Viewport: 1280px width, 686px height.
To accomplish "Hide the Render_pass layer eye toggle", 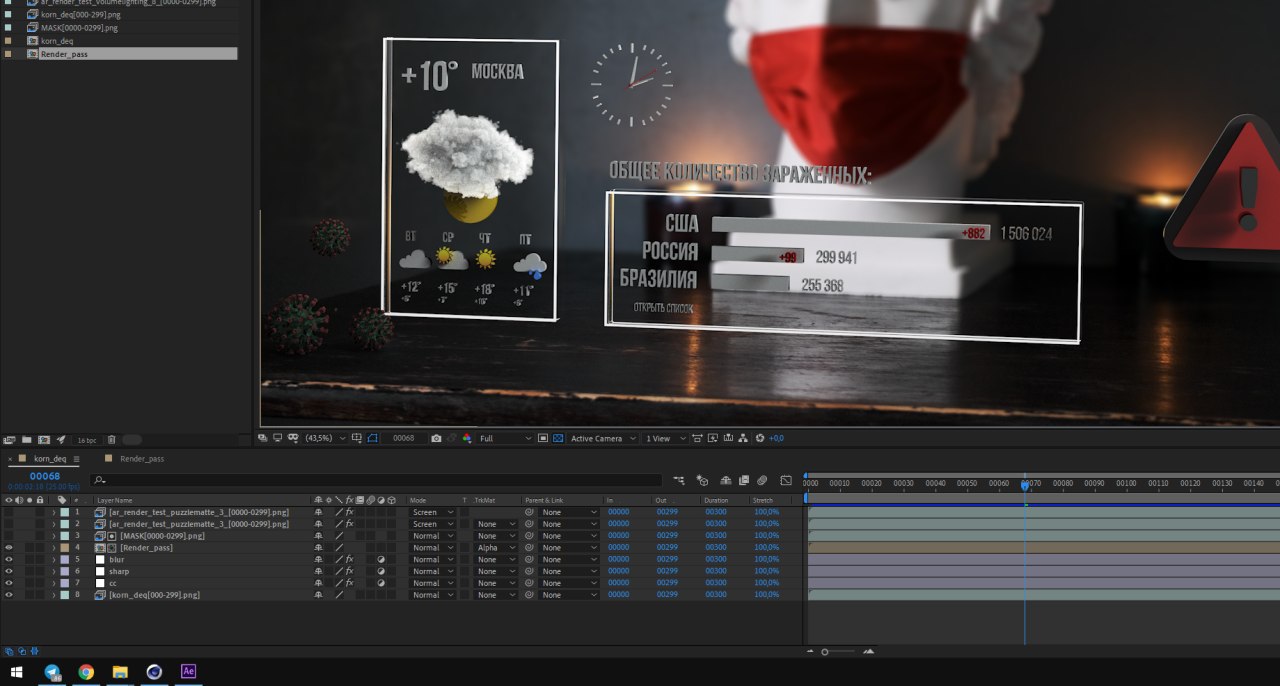I will click(x=9, y=548).
